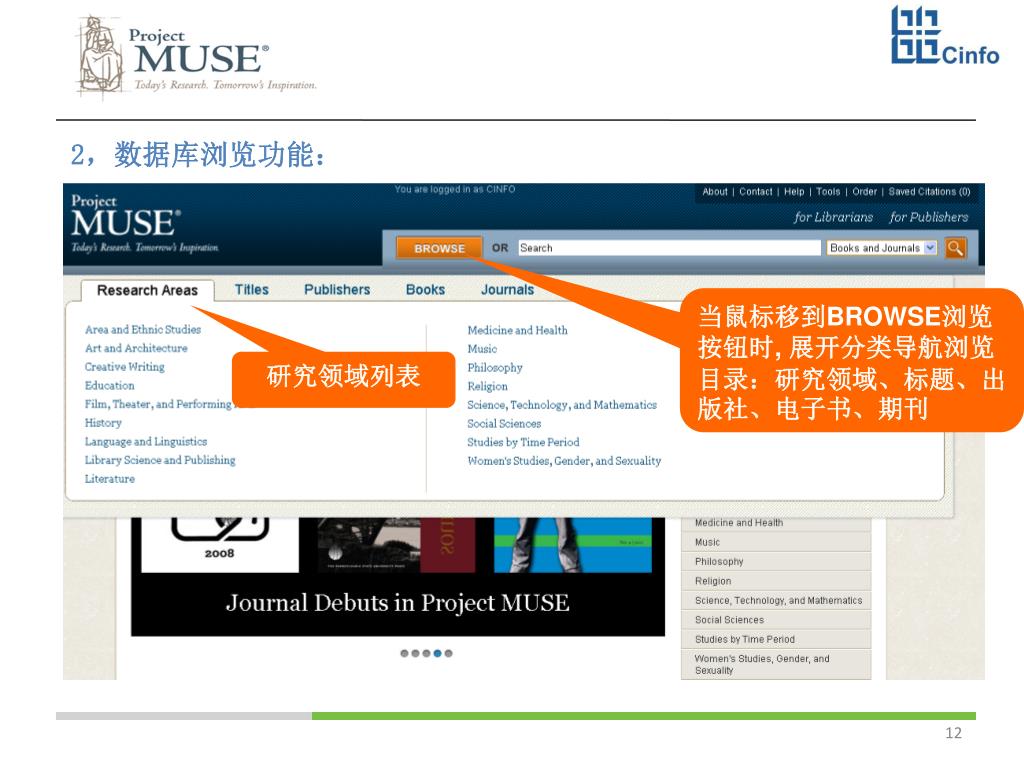Click Philosophy in the sidebar list
The height and width of the screenshot is (768, 1024).
pos(776,562)
